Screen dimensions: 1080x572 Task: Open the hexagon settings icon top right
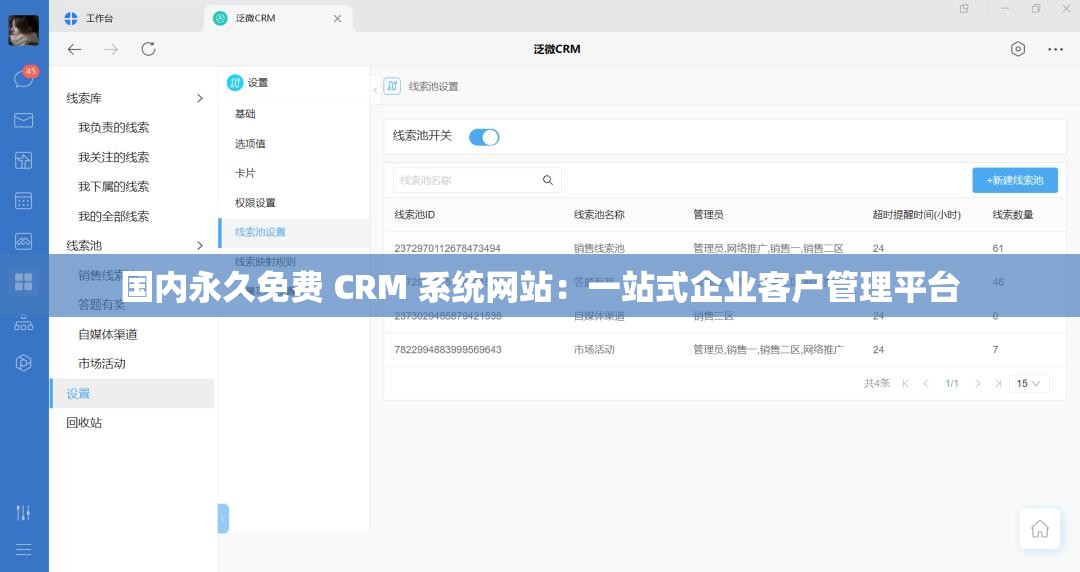[x=1018, y=49]
